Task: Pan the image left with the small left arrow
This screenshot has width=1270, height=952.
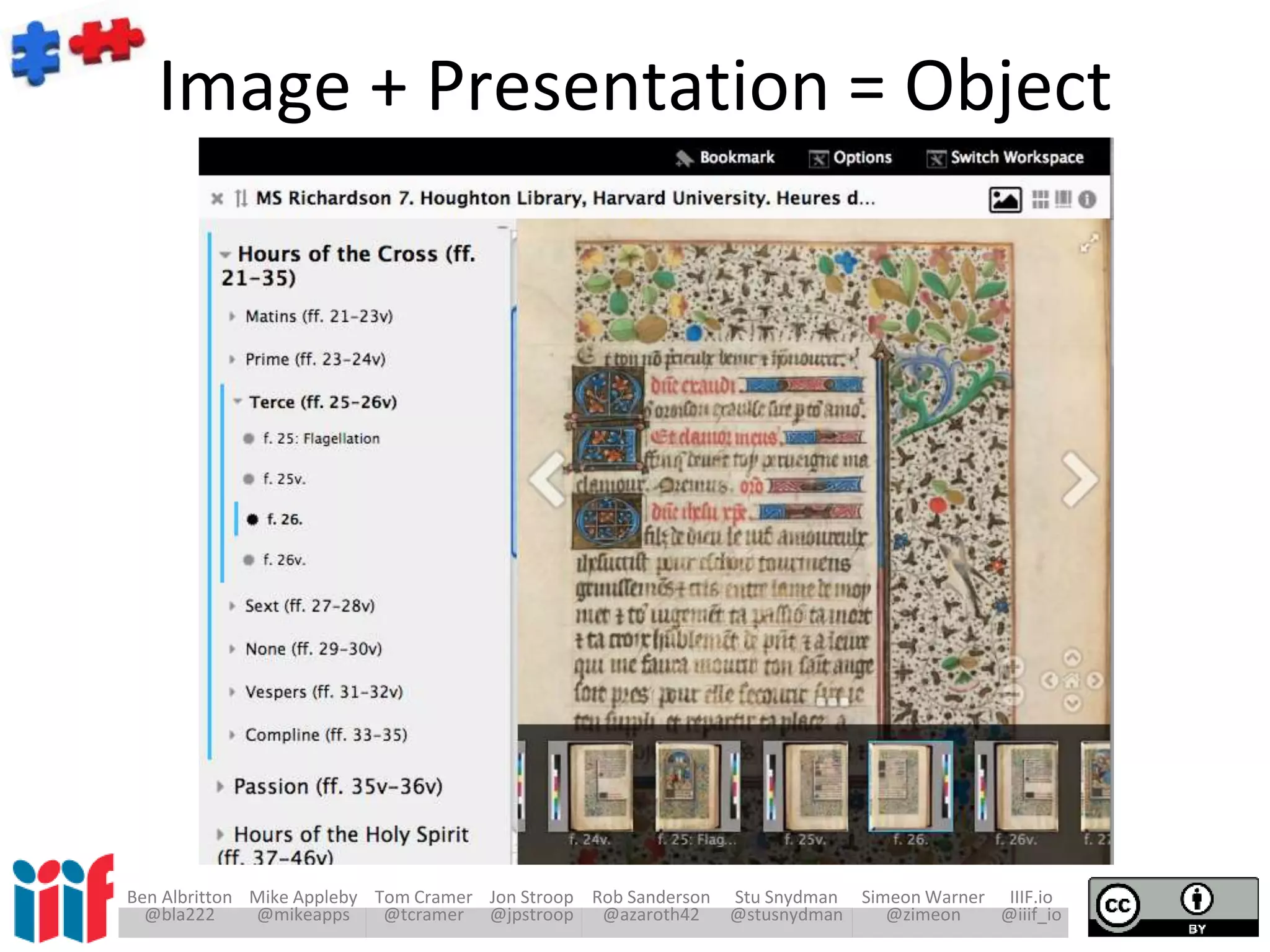Action: click(1049, 681)
